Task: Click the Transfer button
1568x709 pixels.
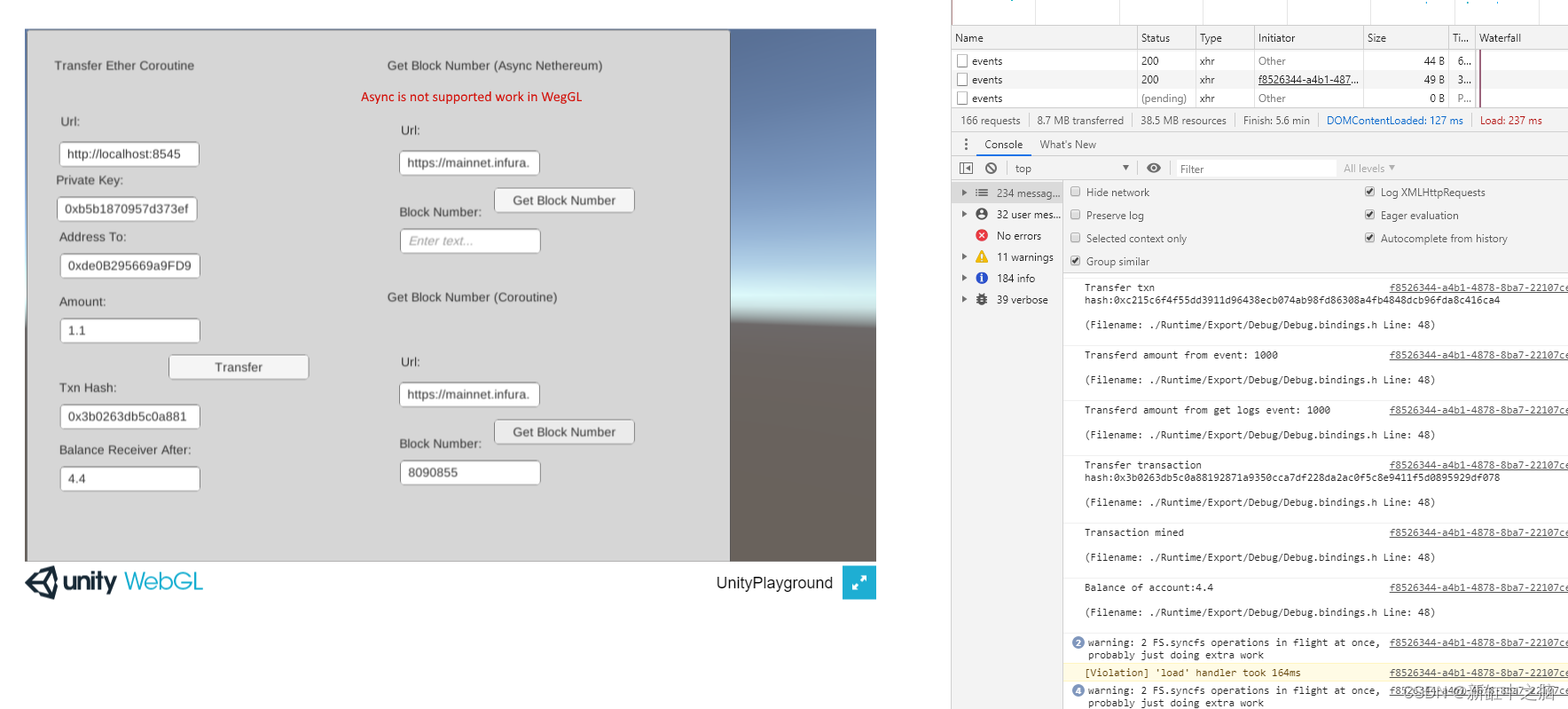Action: tap(239, 366)
